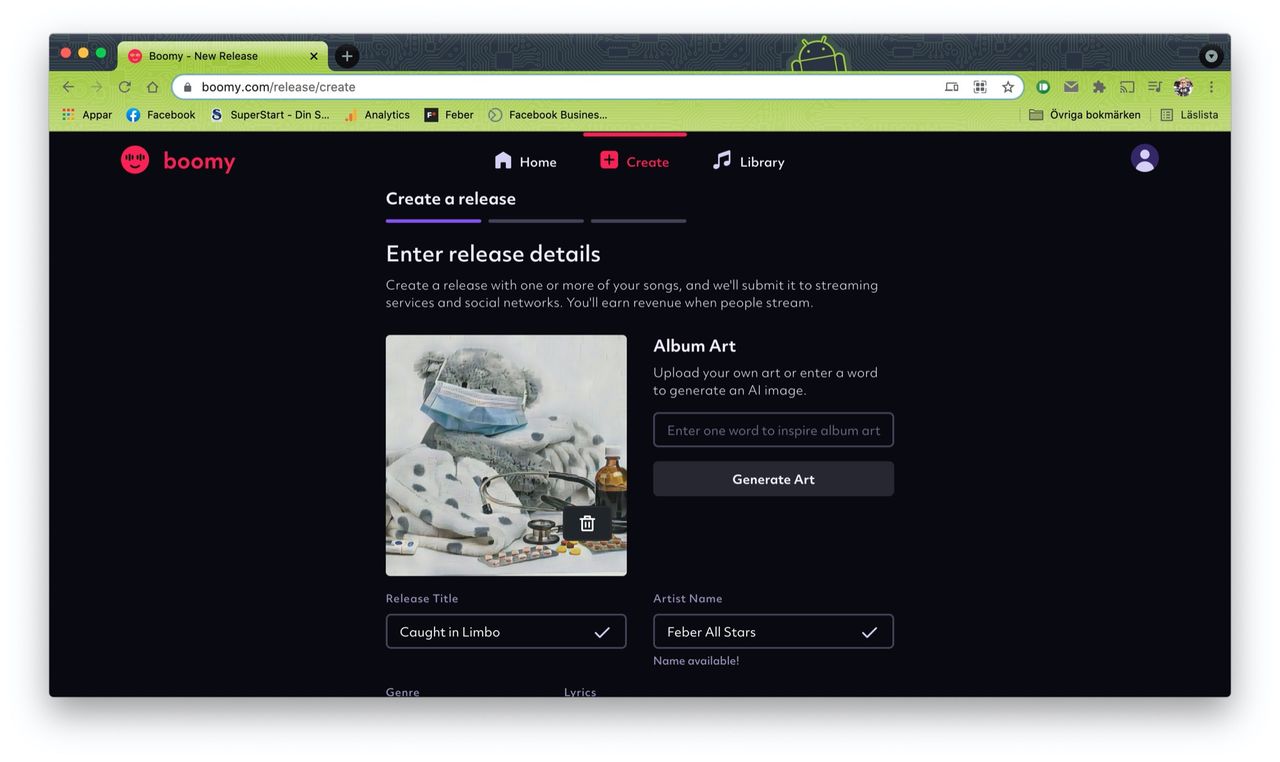Open the Facebook bookmark

[x=161, y=115]
